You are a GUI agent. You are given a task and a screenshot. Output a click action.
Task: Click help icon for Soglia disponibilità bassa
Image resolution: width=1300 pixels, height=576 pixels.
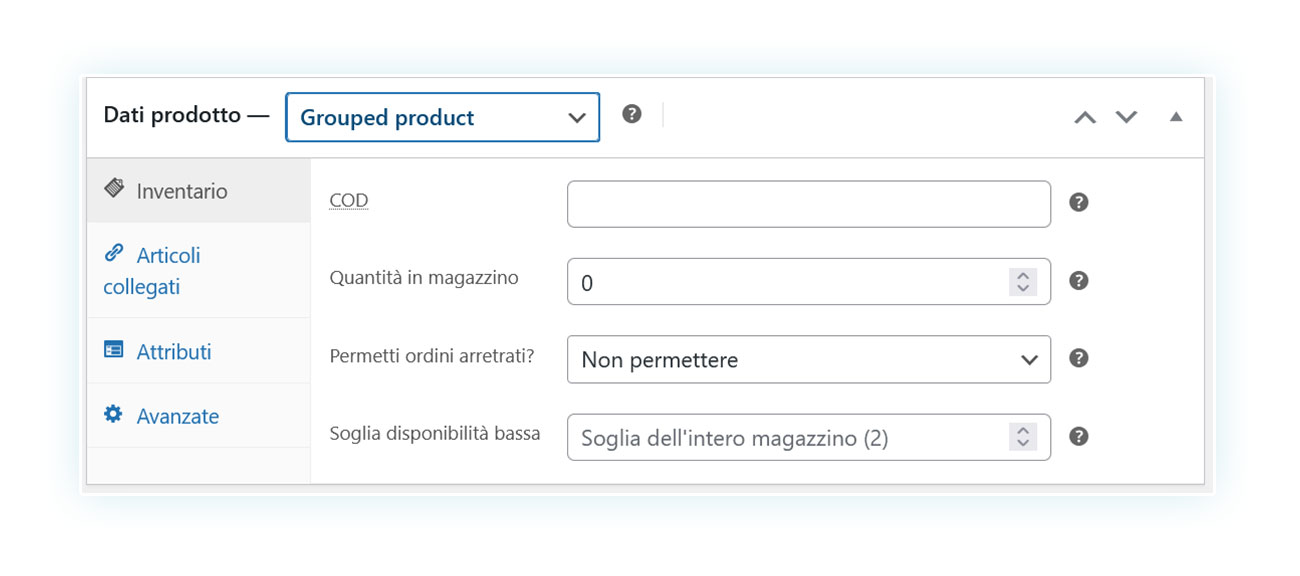click(1078, 436)
